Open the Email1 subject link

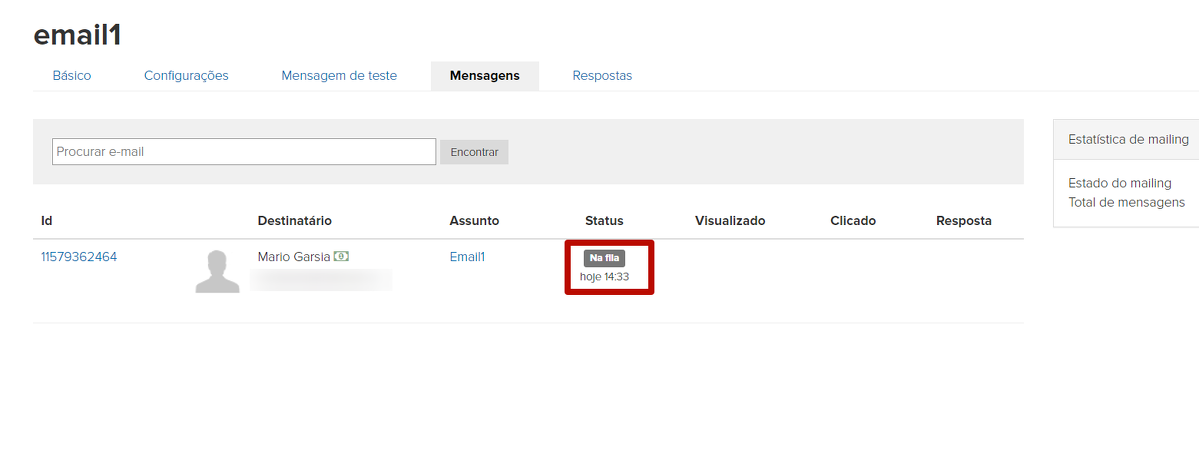pyautogui.click(x=467, y=257)
